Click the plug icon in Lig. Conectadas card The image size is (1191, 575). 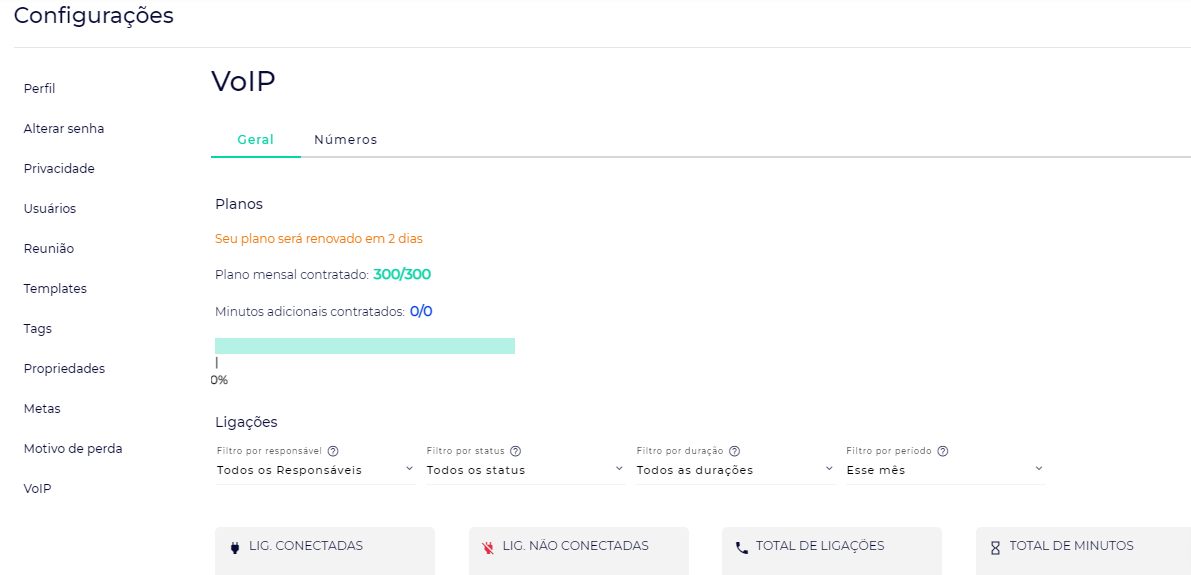pos(235,547)
